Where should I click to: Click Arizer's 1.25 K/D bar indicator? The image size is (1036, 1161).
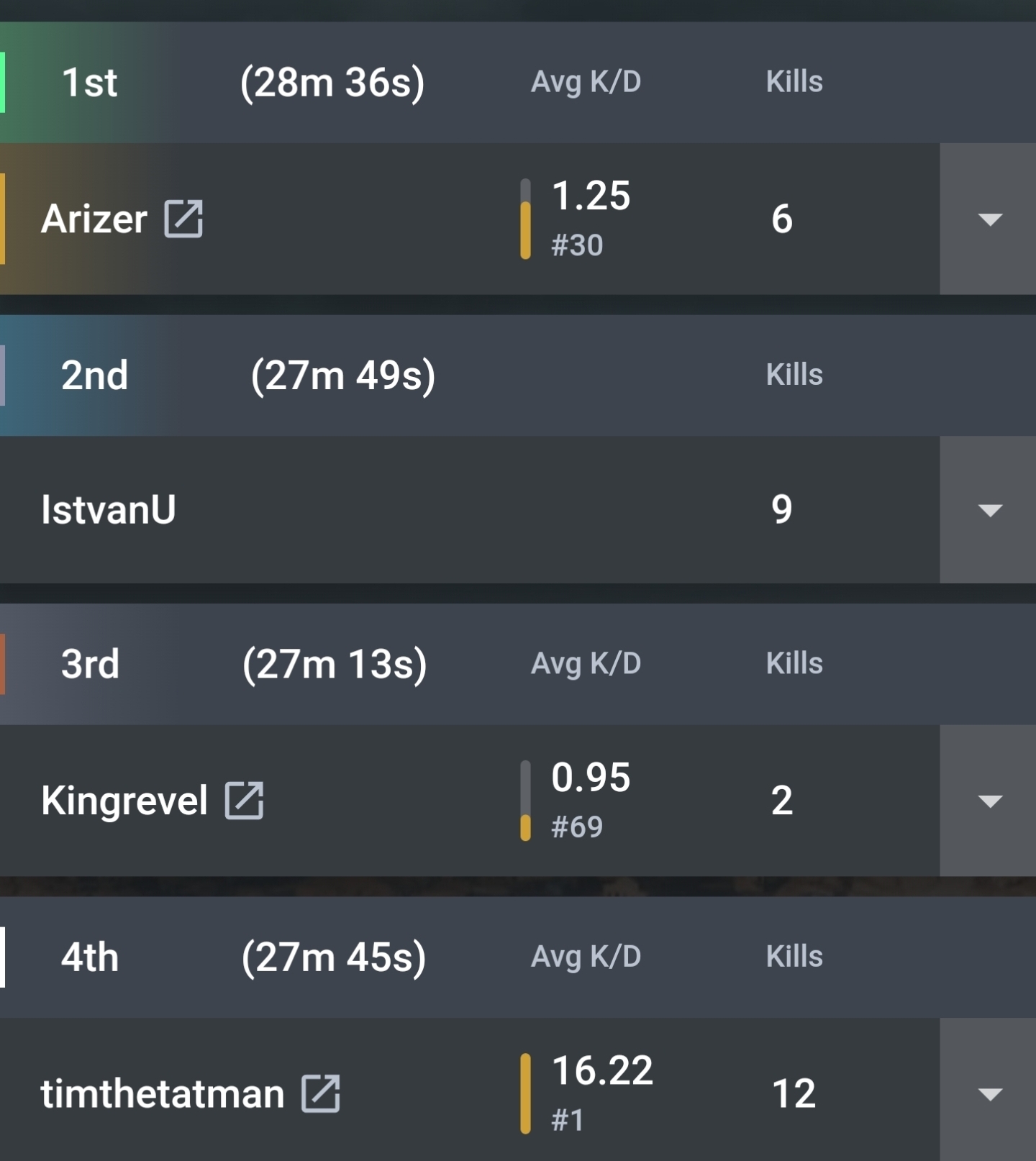(525, 219)
